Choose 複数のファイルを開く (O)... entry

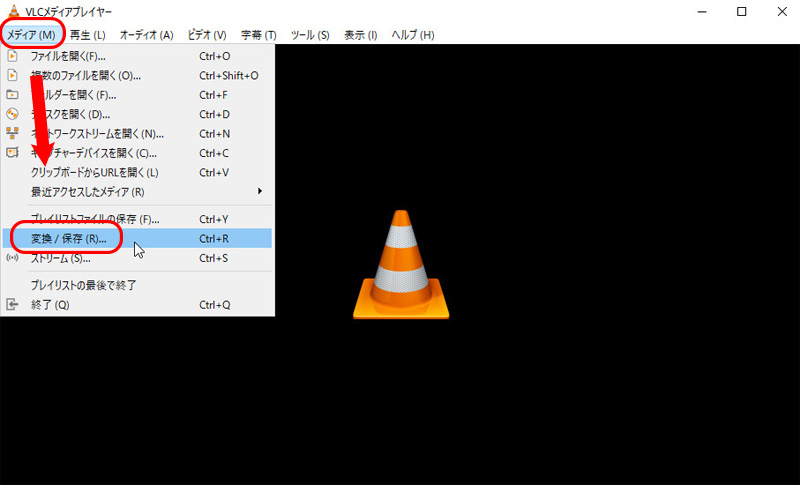click(x=137, y=75)
